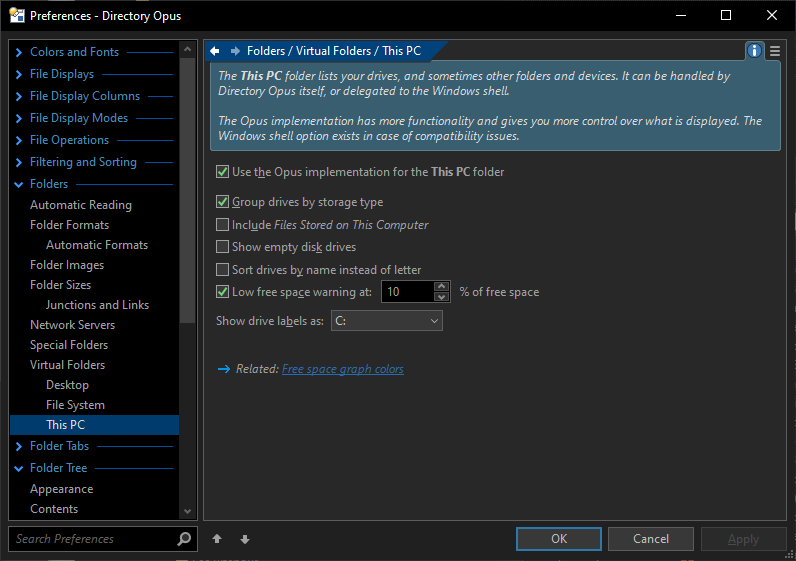Click the arrow icon beside Related
This screenshot has width=796, height=561.
pos(224,369)
